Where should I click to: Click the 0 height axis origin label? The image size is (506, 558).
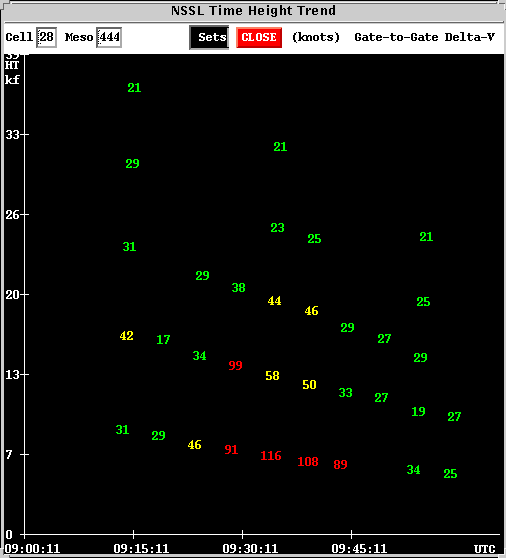9,535
